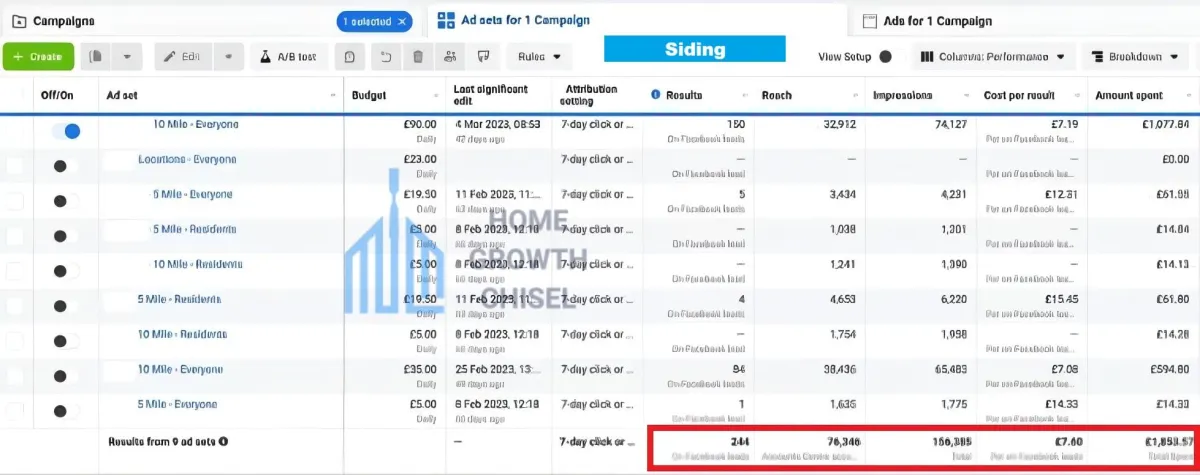
Task: Click the info icon beside Results from 9 ad sets
Action: coord(223,441)
